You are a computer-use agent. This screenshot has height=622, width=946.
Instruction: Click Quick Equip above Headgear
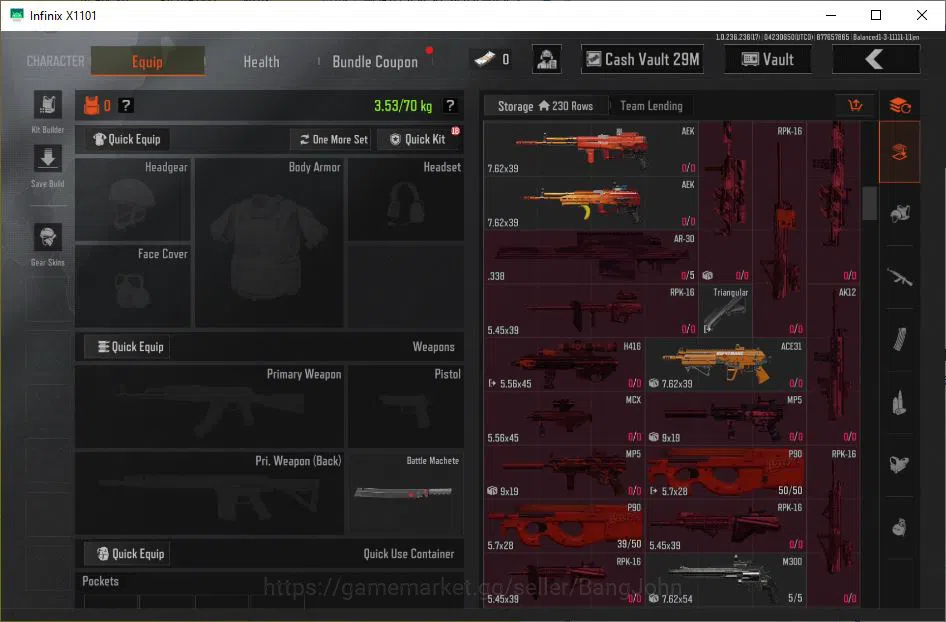click(127, 139)
